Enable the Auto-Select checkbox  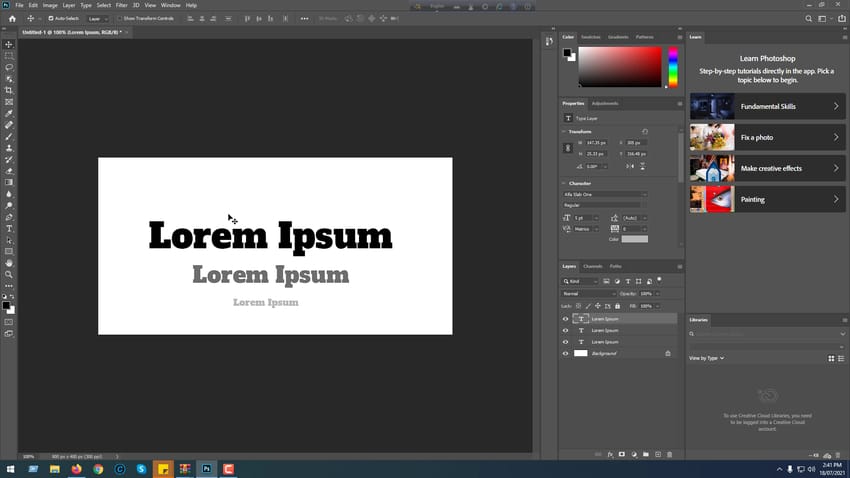pos(51,18)
